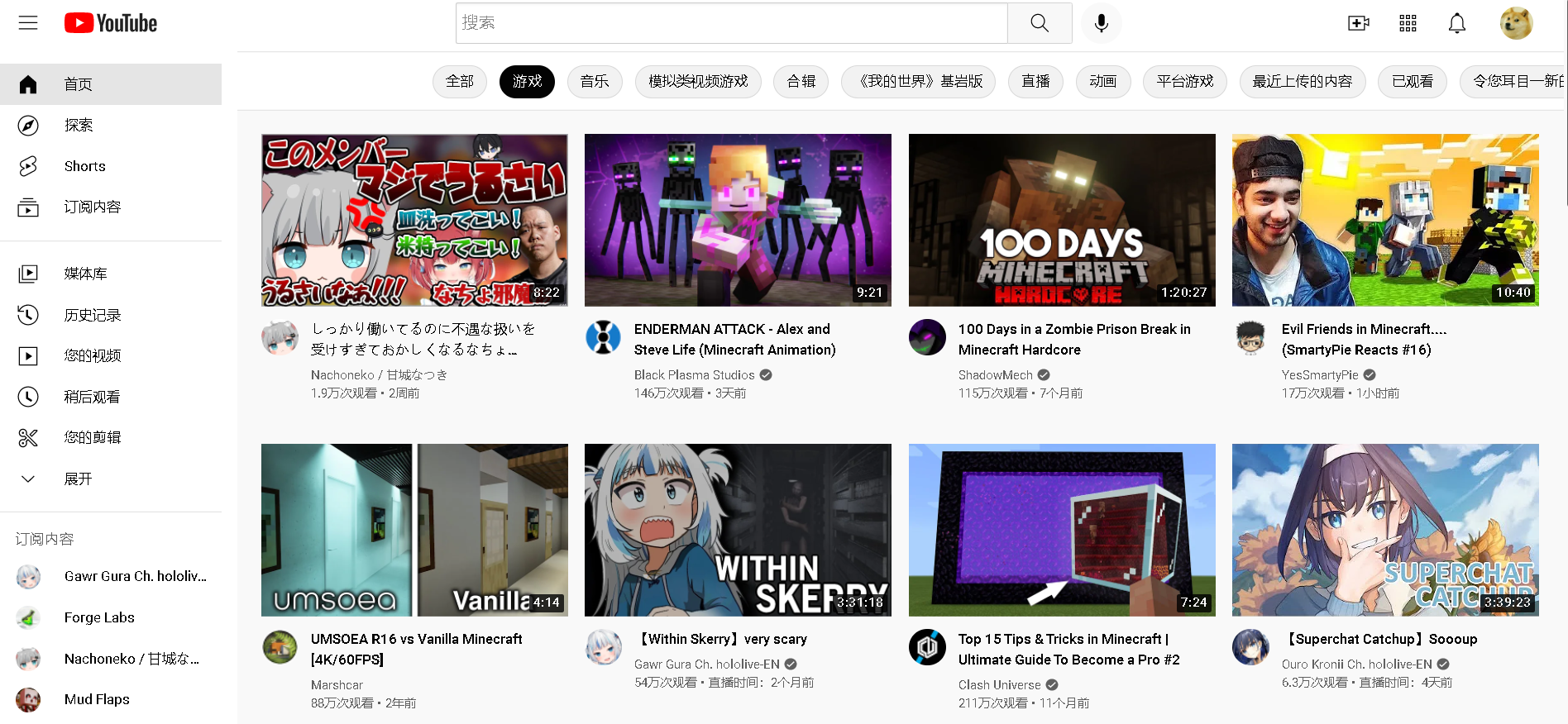Open the hamburger guide menu
Viewport: 1568px width, 724px height.
click(28, 22)
